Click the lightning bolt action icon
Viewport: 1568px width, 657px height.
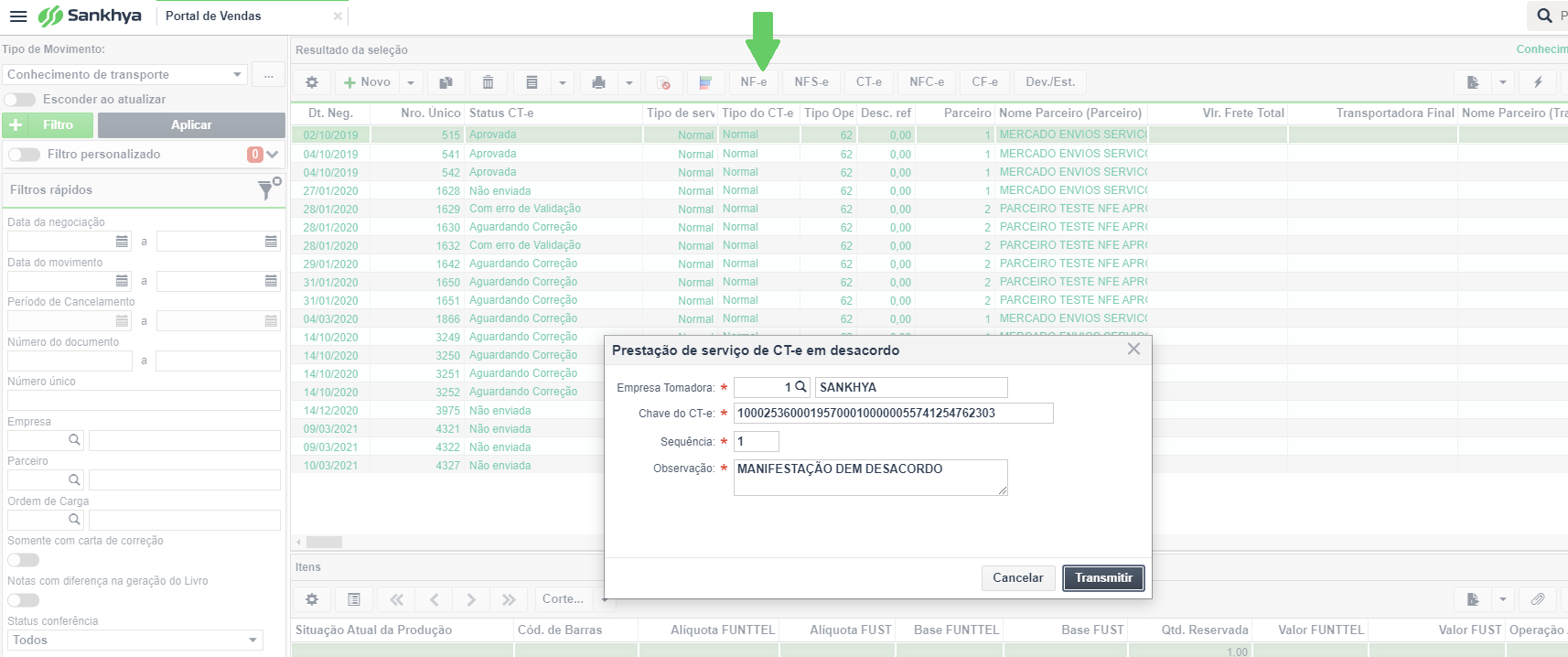click(x=1538, y=82)
